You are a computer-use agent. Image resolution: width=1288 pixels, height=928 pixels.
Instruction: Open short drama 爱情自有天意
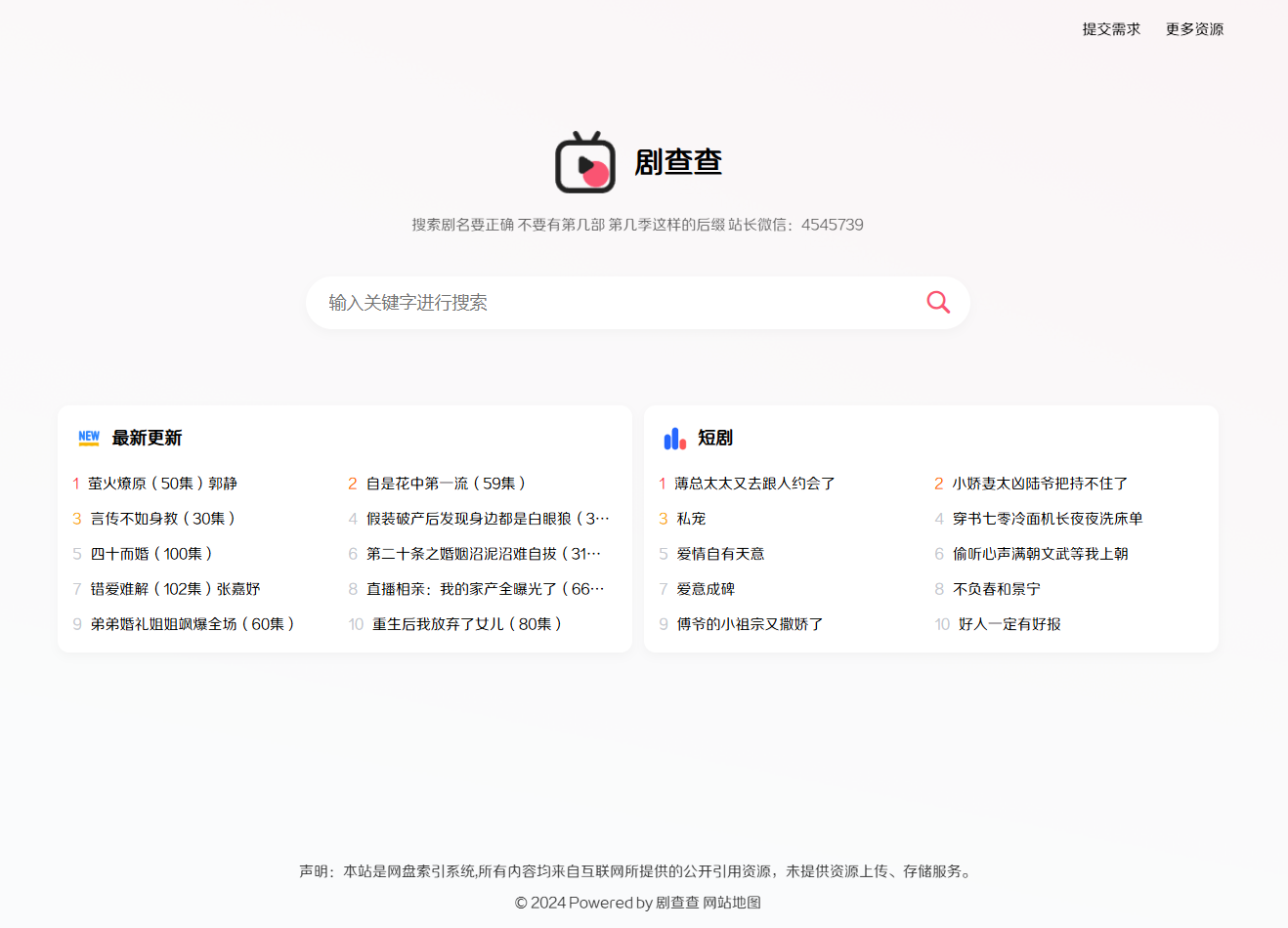point(721,554)
